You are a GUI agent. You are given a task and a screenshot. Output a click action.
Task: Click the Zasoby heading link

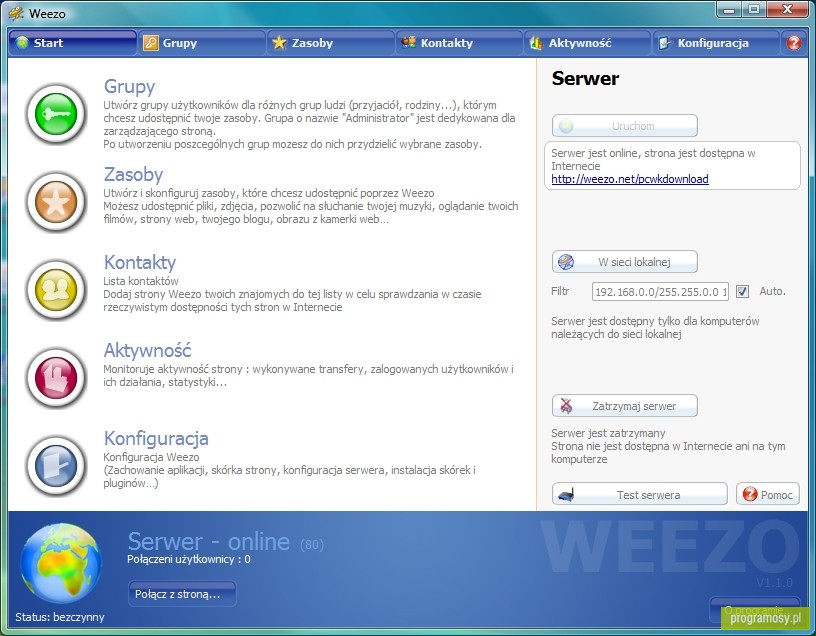pyautogui.click(x=133, y=174)
